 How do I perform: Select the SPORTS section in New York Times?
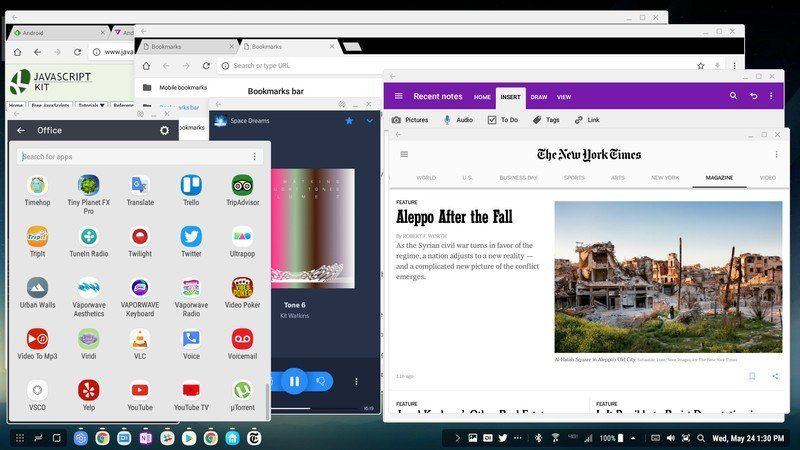tap(574, 178)
